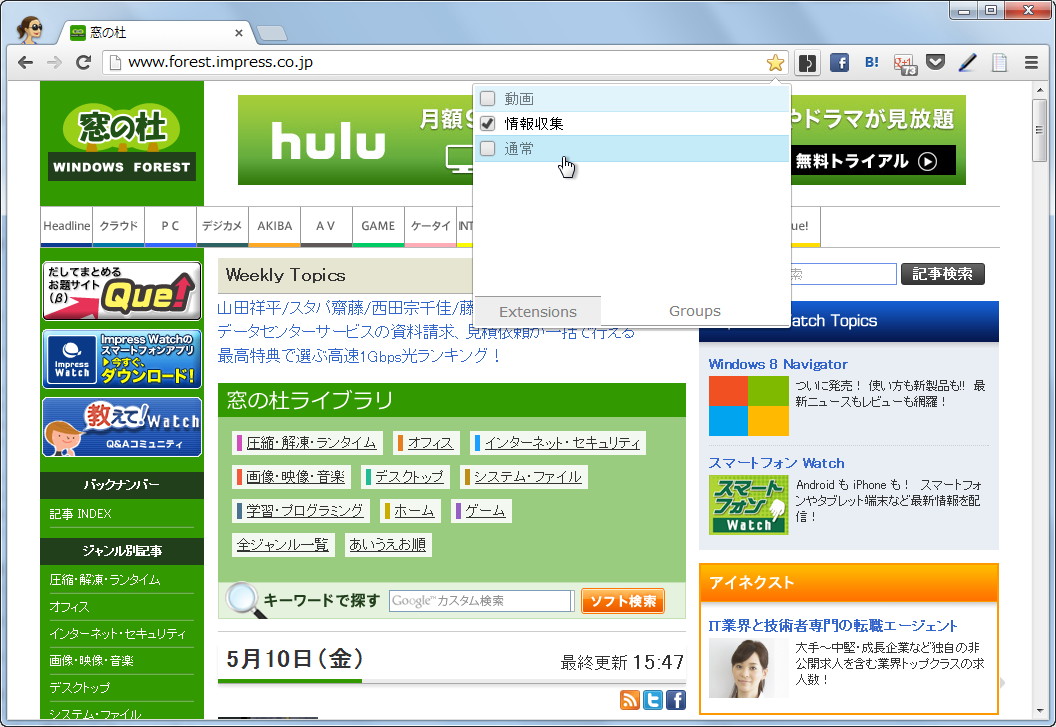Select the Extensions tab in the popup
Viewport: 1056px width, 727px height.
click(x=537, y=310)
